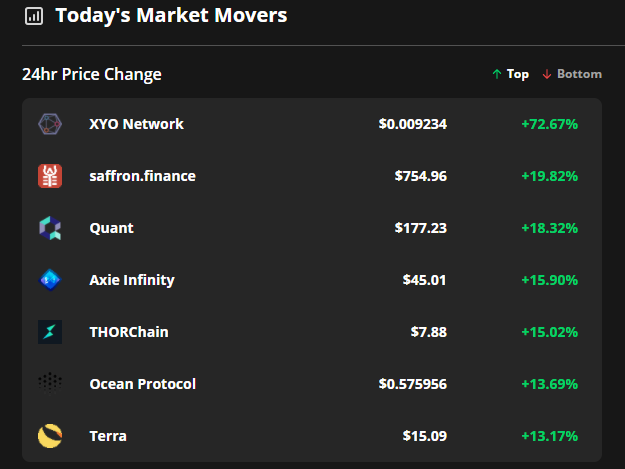The image size is (625, 469).
Task: Open the saffron.finance name link
Action: (142, 176)
